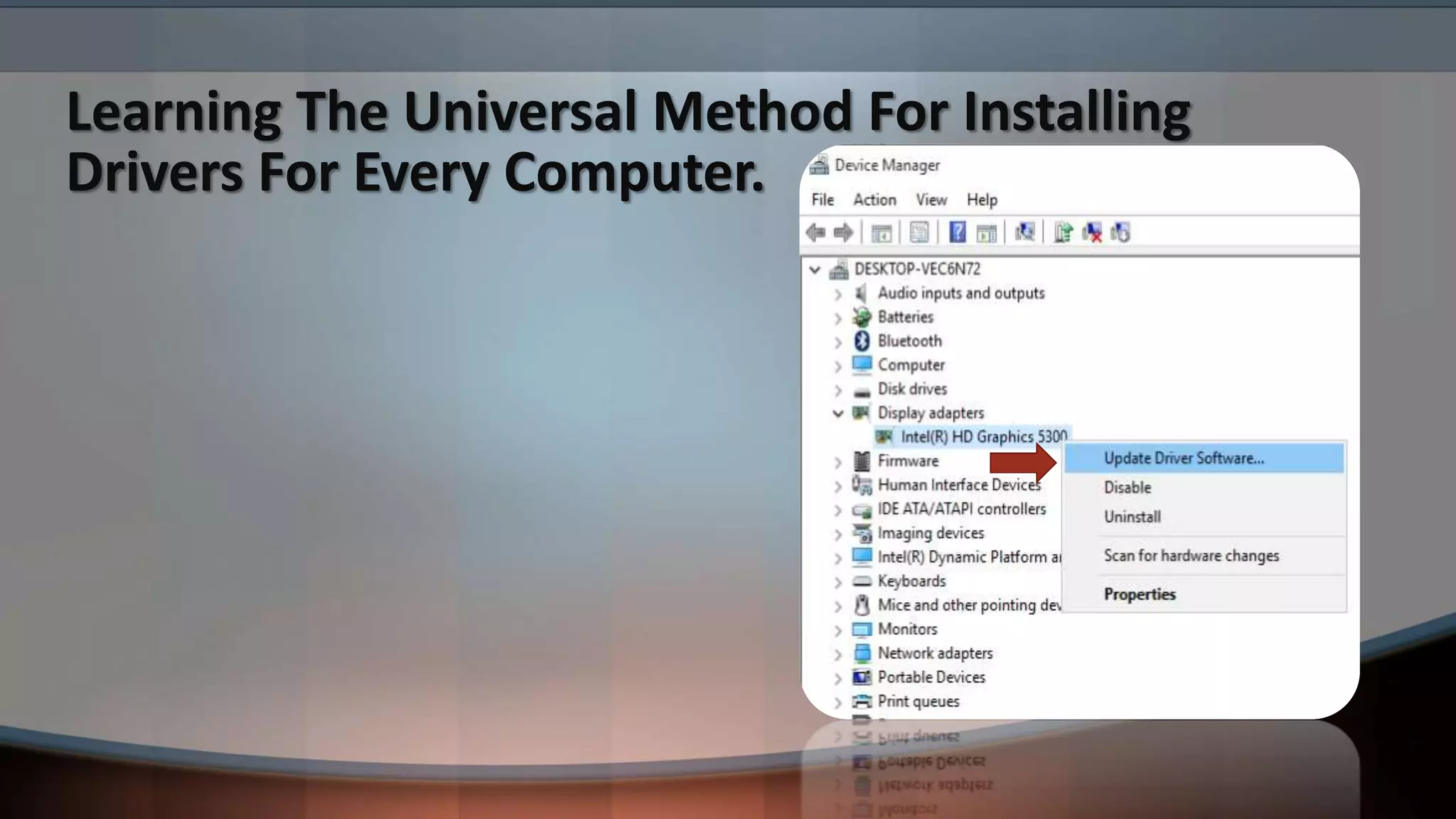Expand the Monitors category arrow
The width and height of the screenshot is (1456, 819).
tap(838, 630)
